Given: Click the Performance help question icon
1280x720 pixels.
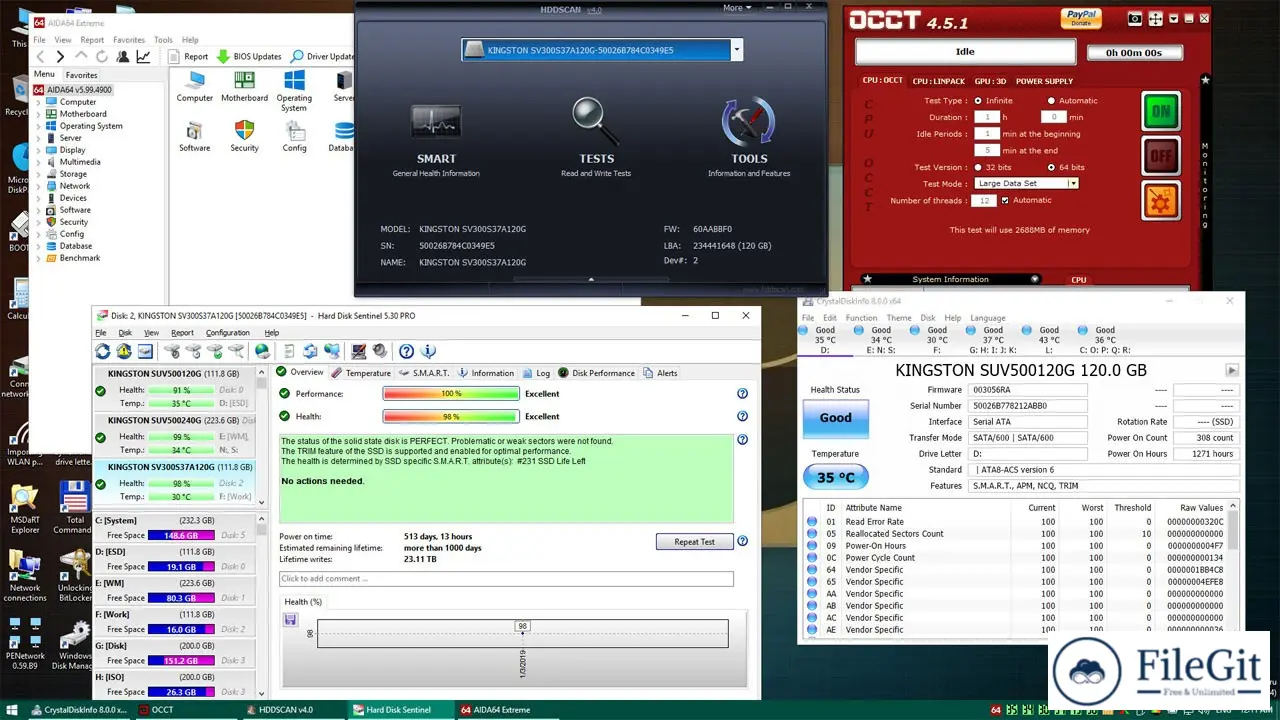Looking at the screenshot, I should (742, 394).
